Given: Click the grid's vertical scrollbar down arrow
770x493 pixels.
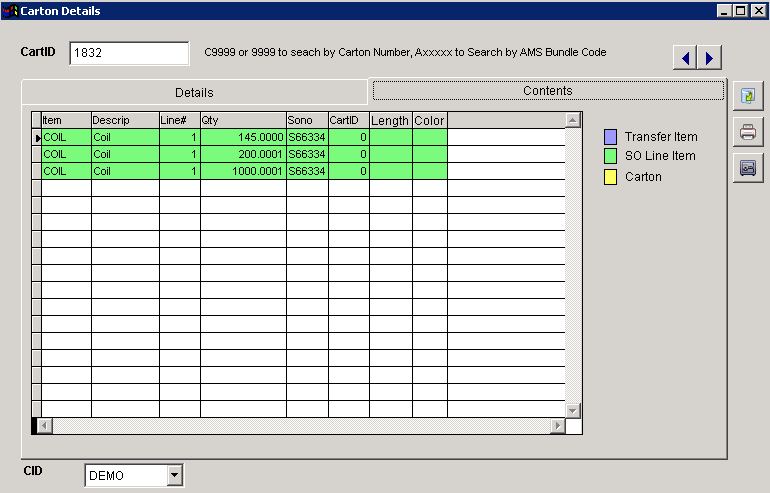Looking at the screenshot, I should tap(573, 410).
